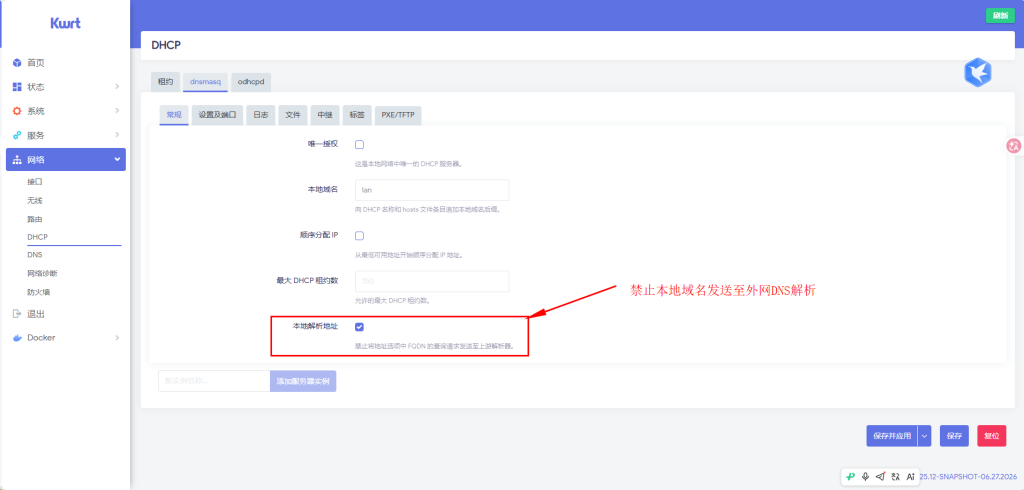This screenshot has width=1024, height=490.
Task: Click the green 刷新 button
Action: 1000,16
